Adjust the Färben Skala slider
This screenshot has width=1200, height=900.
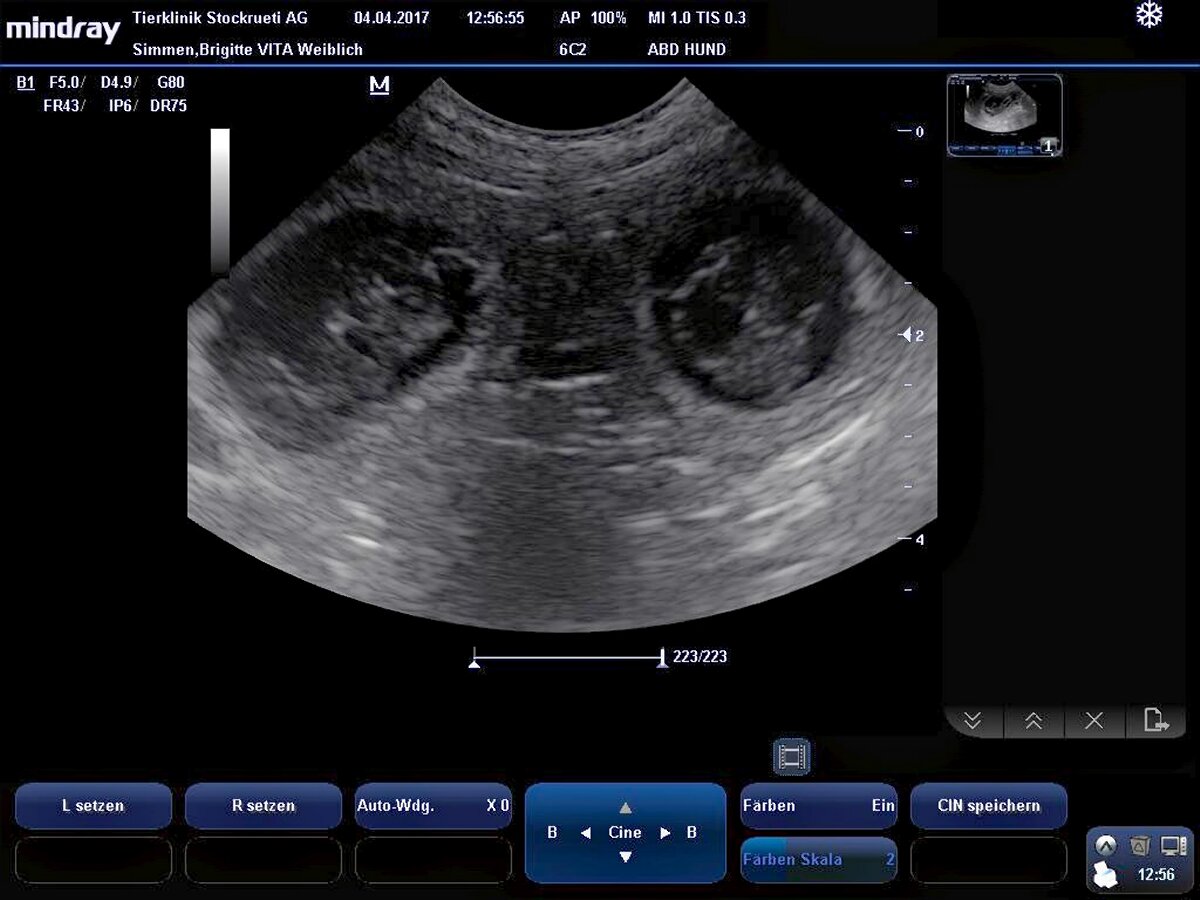(x=818, y=860)
